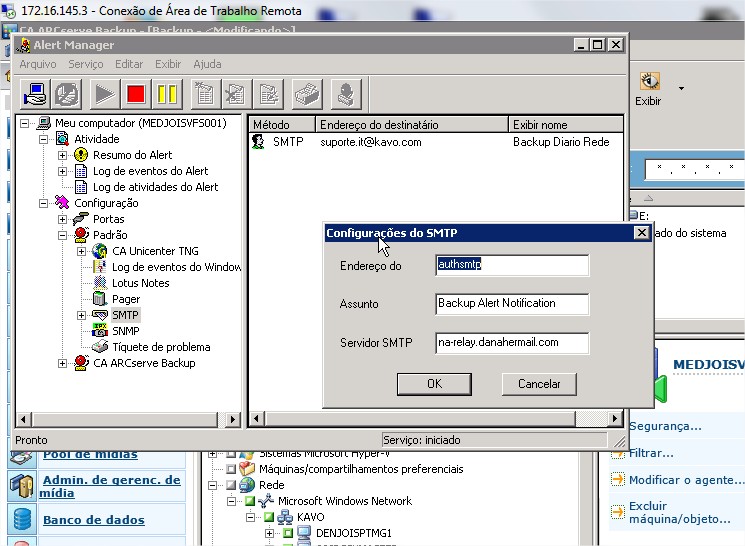Image resolution: width=745 pixels, height=546 pixels.
Task: Select the Lotus Notes icon in tree
Action: click(99, 283)
